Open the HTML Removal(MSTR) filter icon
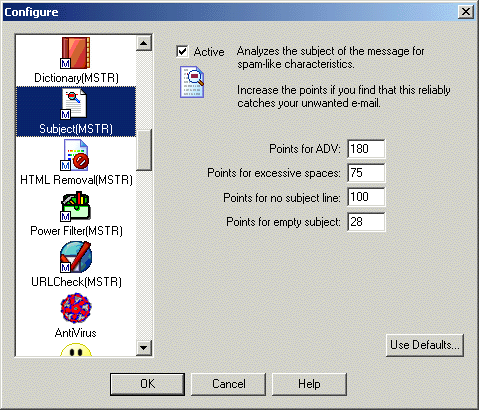 point(75,155)
